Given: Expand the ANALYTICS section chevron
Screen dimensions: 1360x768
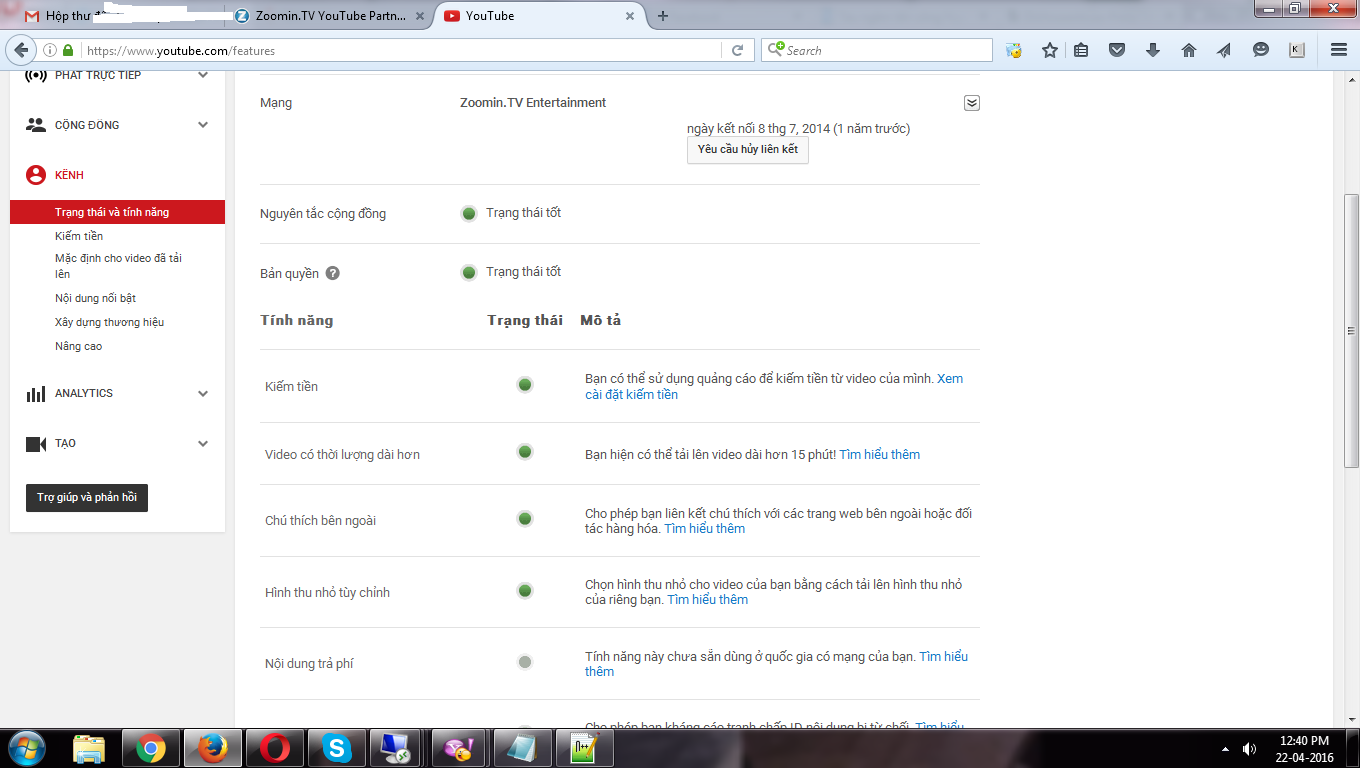Looking at the screenshot, I should (203, 394).
